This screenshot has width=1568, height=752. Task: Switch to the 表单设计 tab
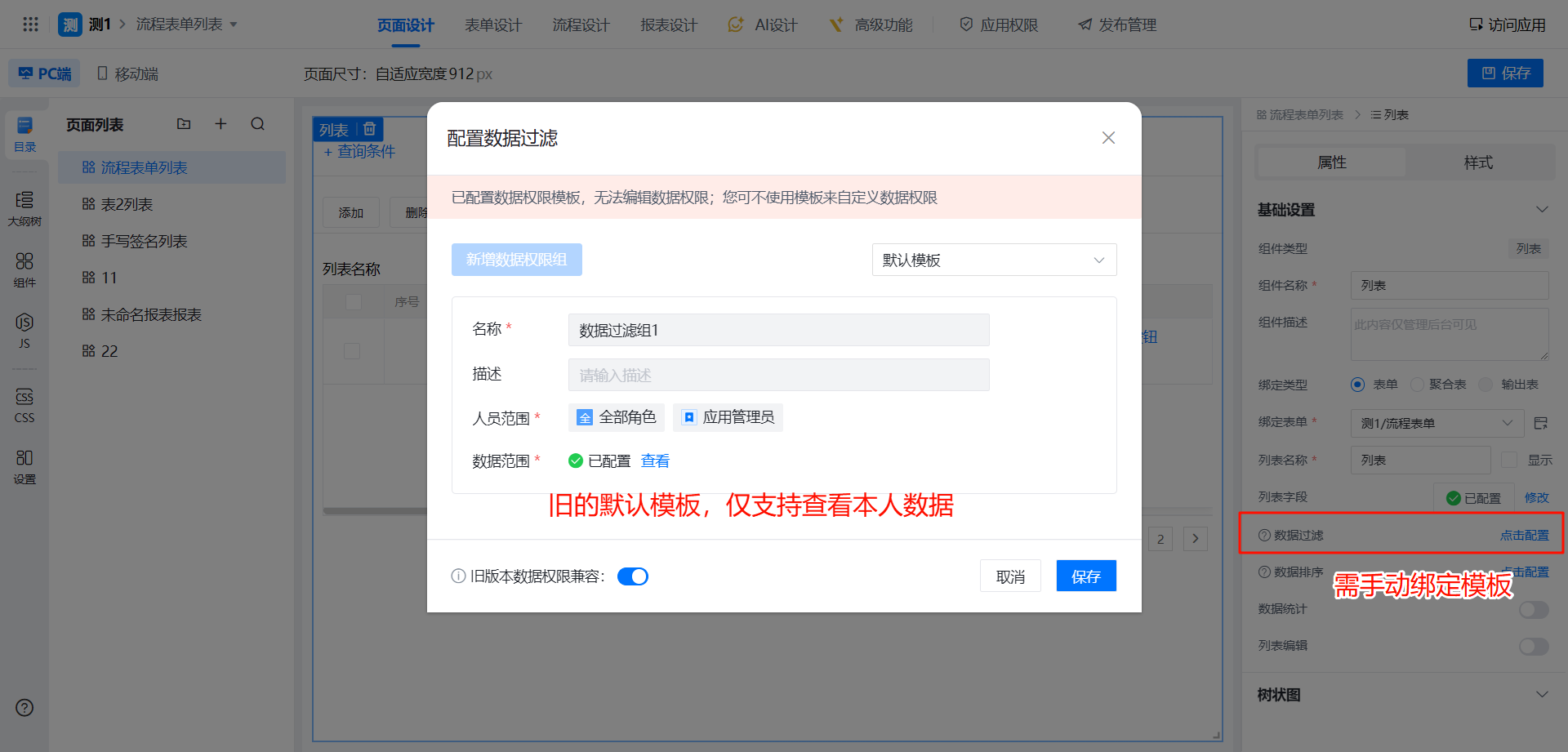click(x=492, y=25)
